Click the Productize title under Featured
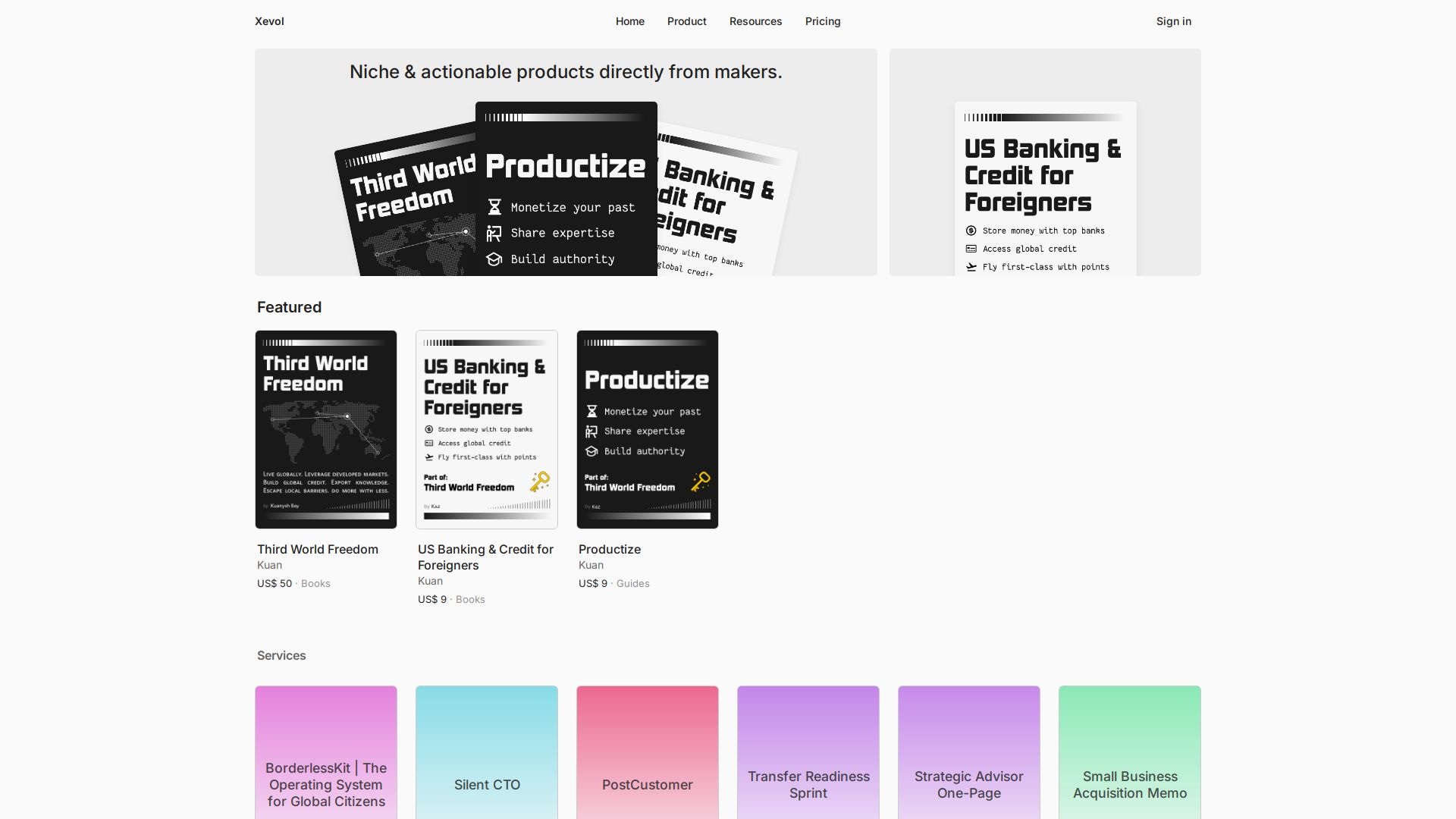 tap(609, 549)
